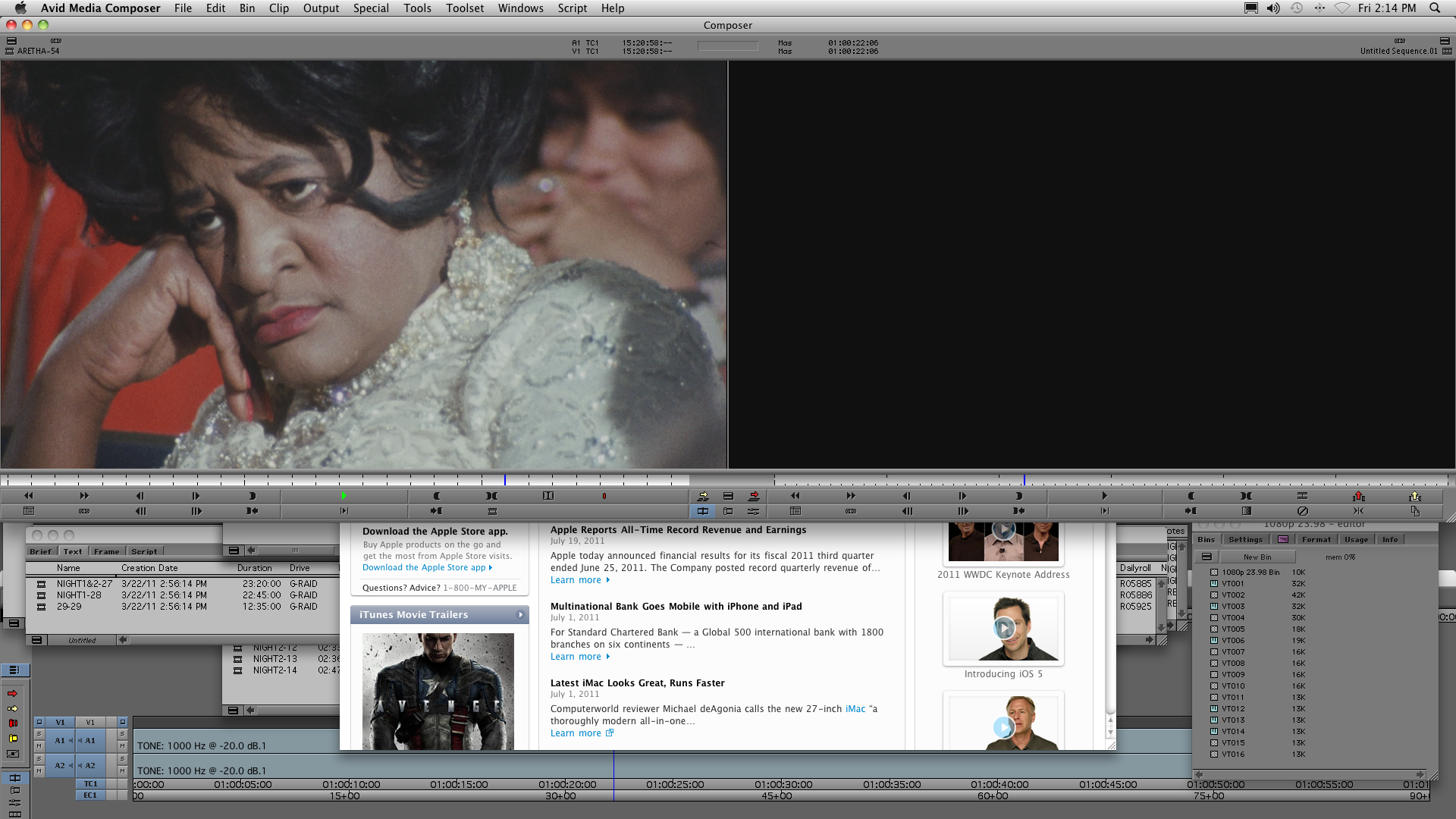
Task: Click the red Lift icon
Action: pyautogui.click(x=1358, y=496)
